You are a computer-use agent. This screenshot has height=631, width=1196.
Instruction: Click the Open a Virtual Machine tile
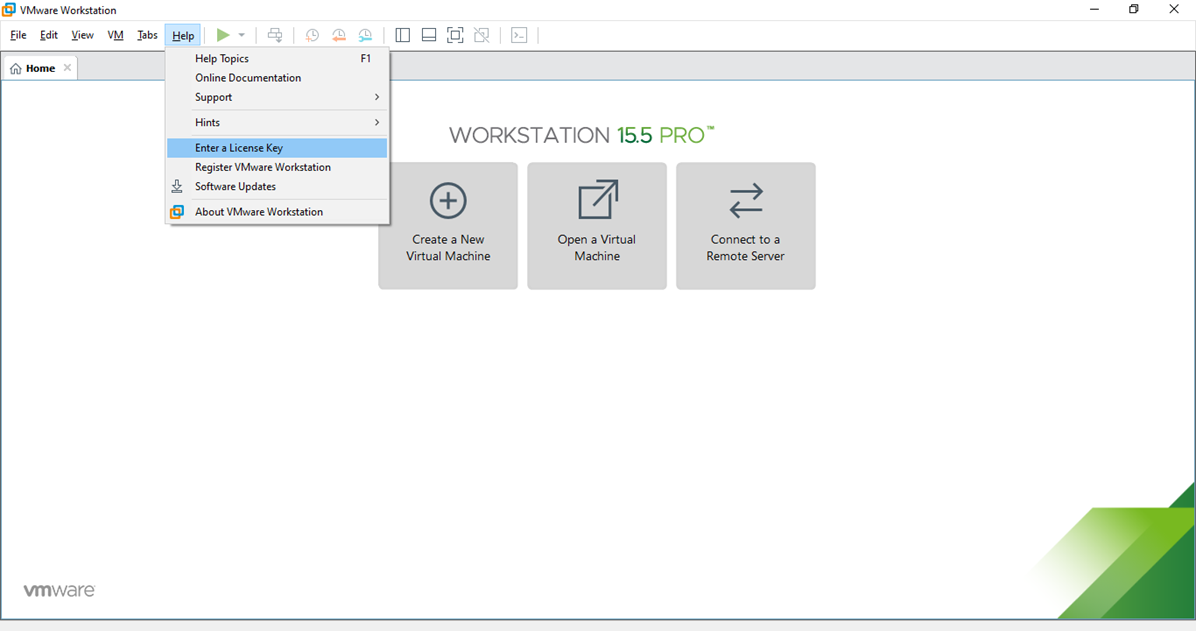(x=597, y=226)
